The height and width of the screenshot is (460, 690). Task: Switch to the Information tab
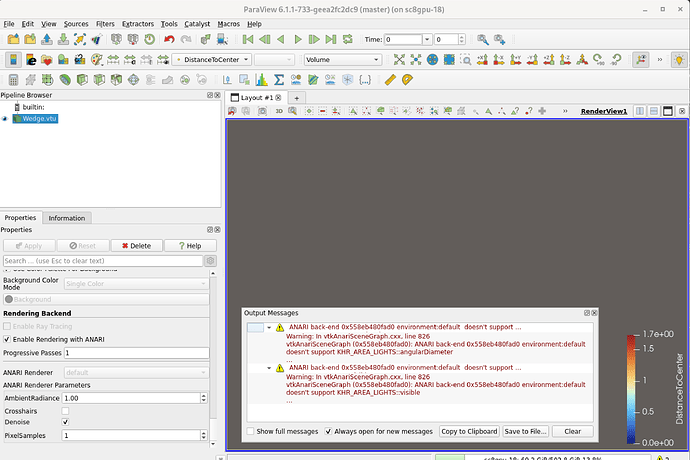[x=66, y=218]
